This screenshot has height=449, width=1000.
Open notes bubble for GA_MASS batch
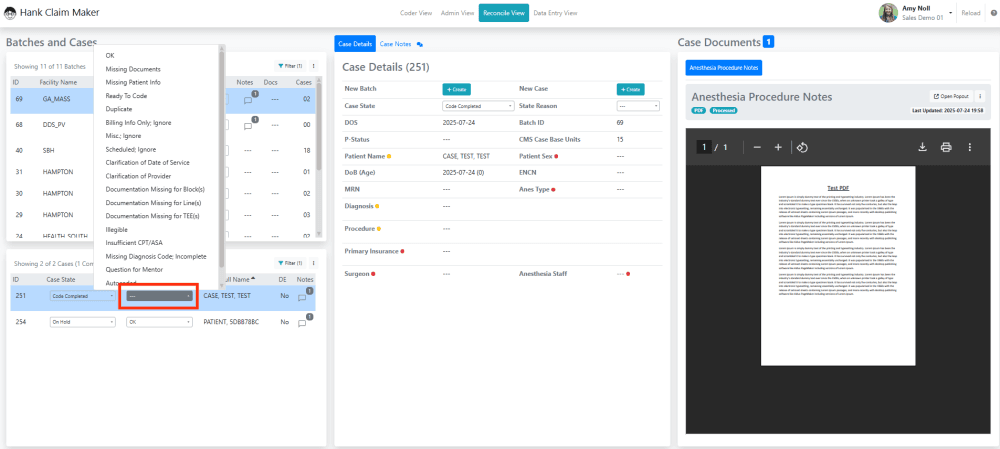tap(249, 99)
